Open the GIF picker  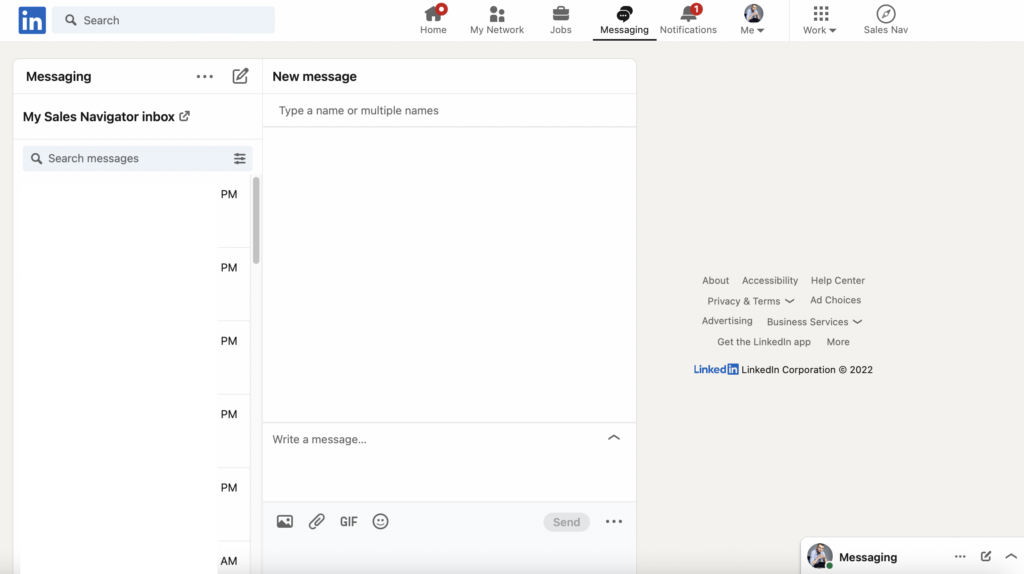(x=348, y=521)
